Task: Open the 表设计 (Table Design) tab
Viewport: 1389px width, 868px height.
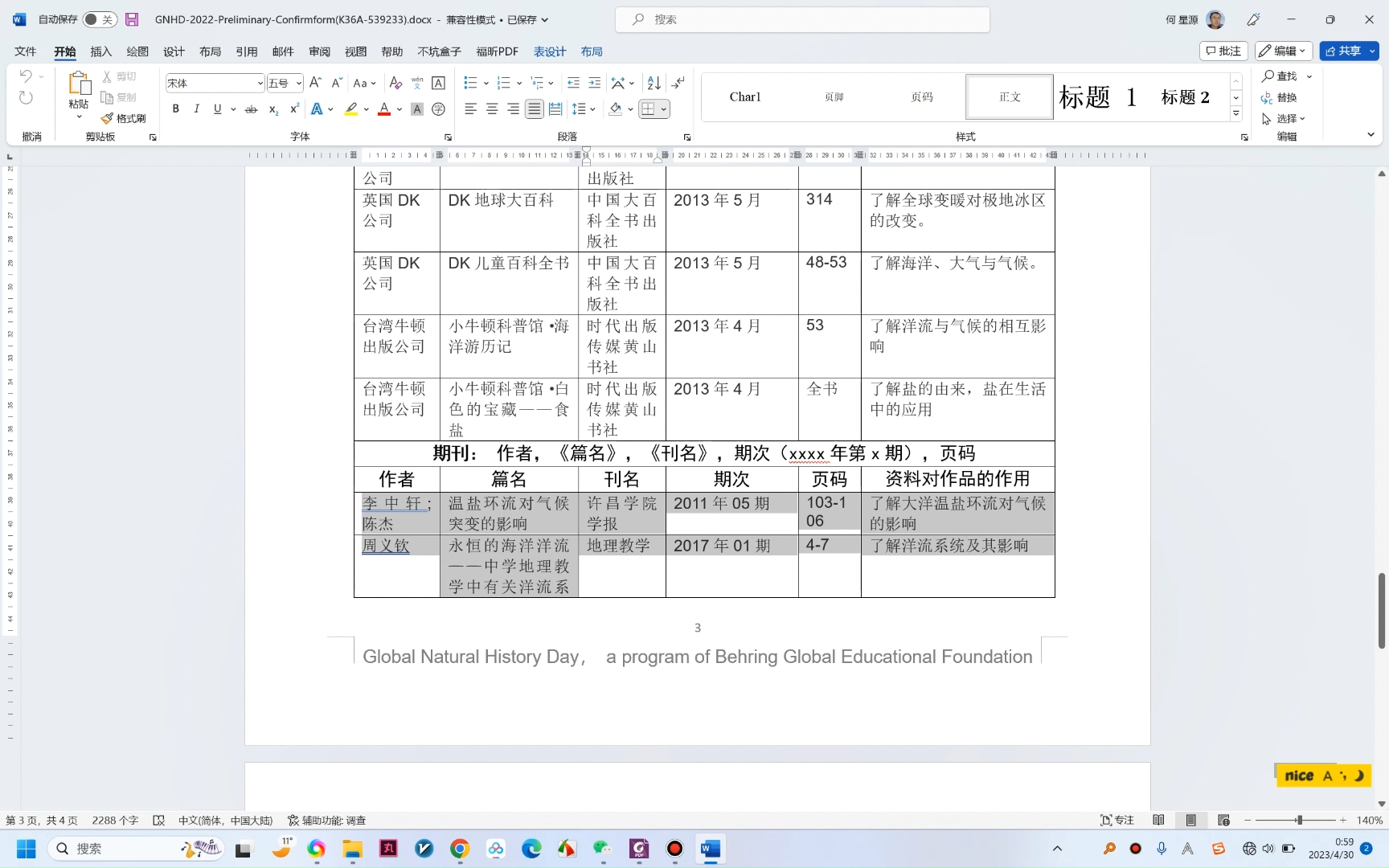Action: [550, 51]
